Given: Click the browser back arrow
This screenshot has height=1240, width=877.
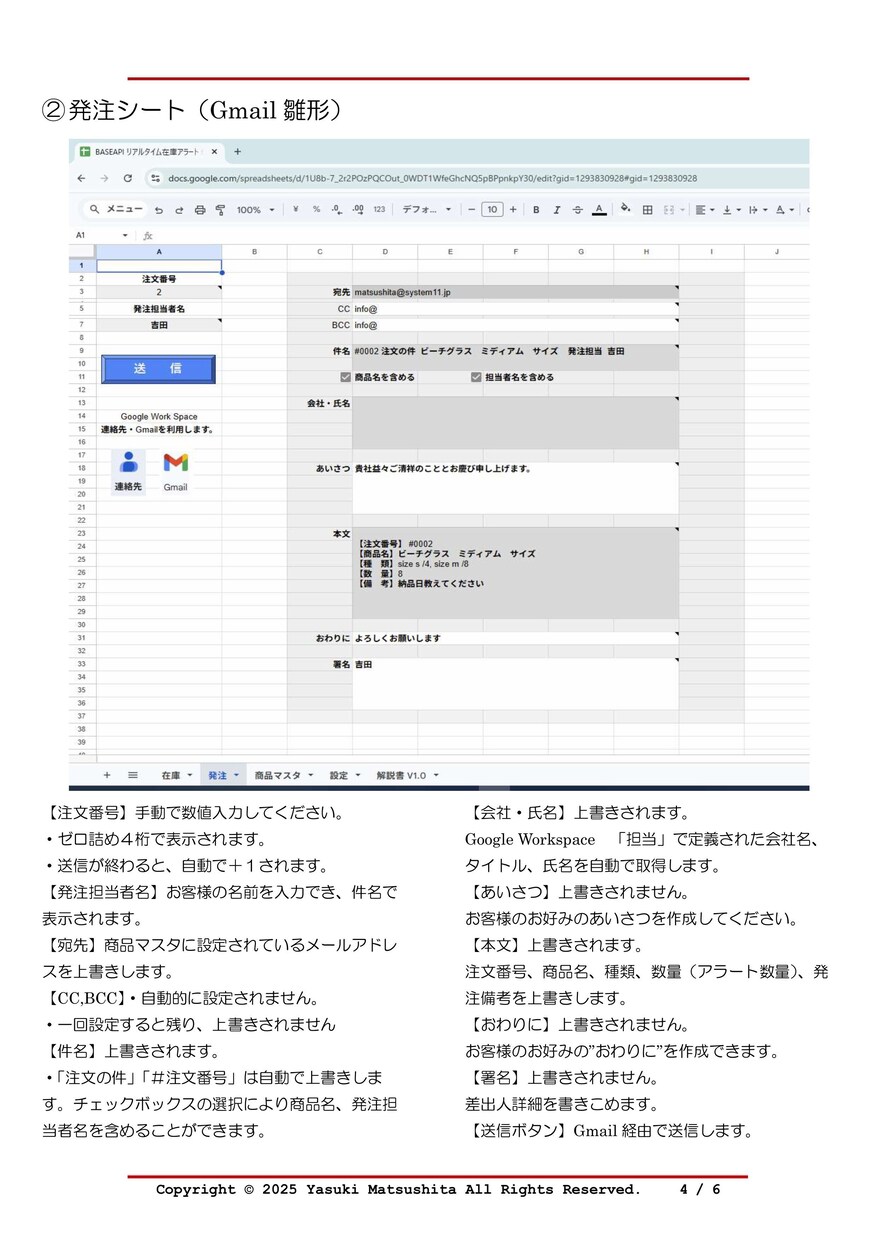Looking at the screenshot, I should click(81, 178).
